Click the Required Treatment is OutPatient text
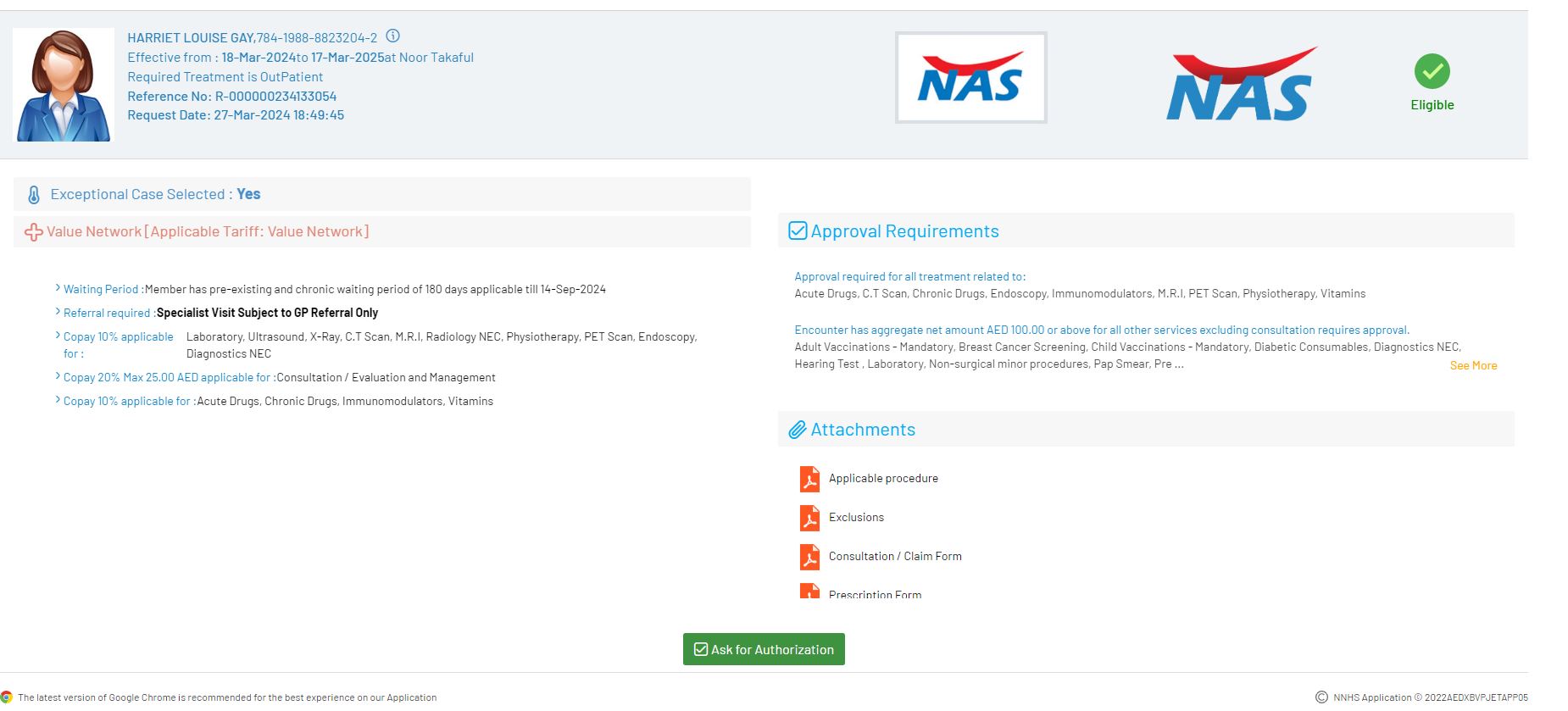This screenshot has width=1568, height=711. click(x=225, y=77)
